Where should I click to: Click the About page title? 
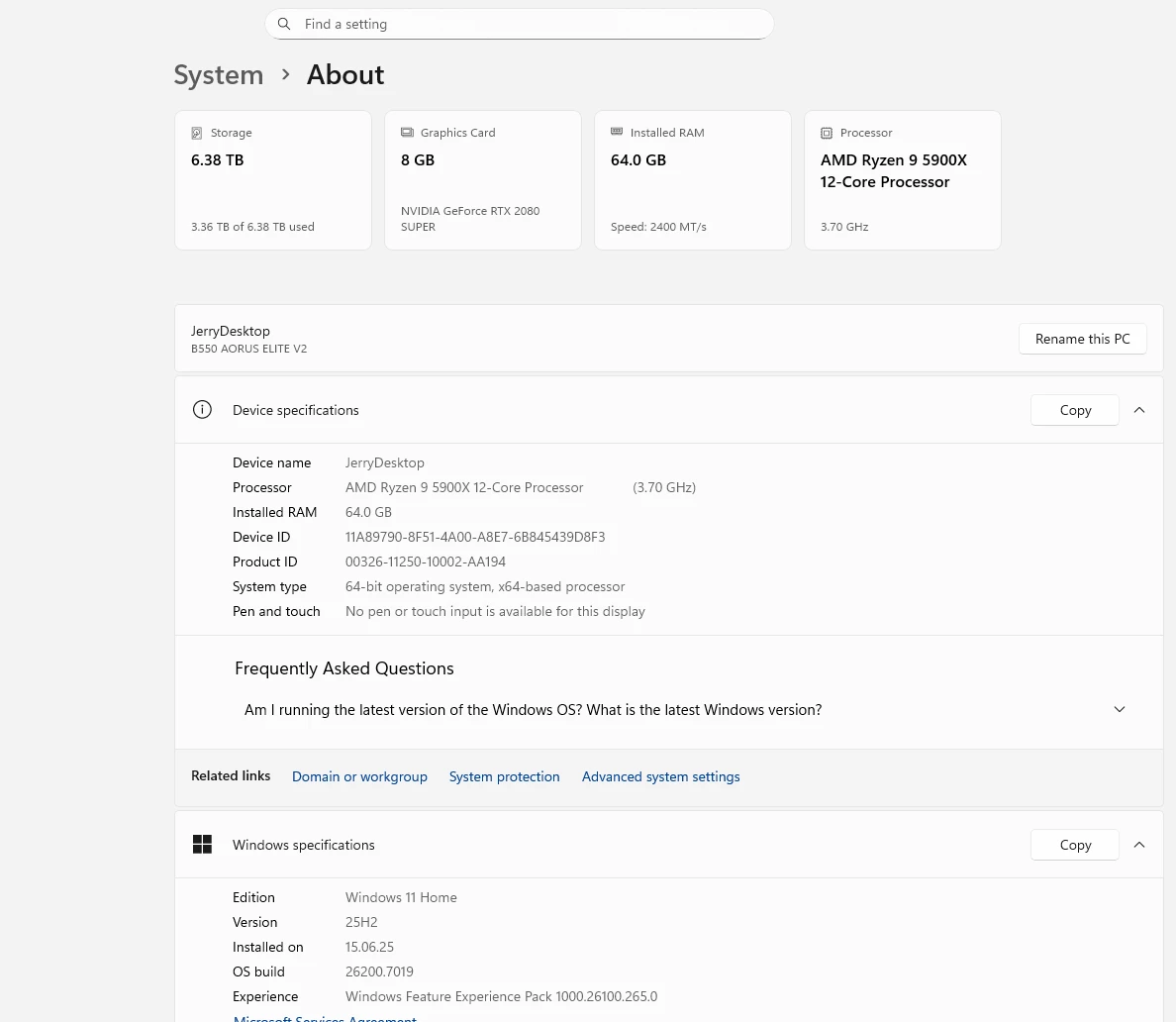point(345,75)
